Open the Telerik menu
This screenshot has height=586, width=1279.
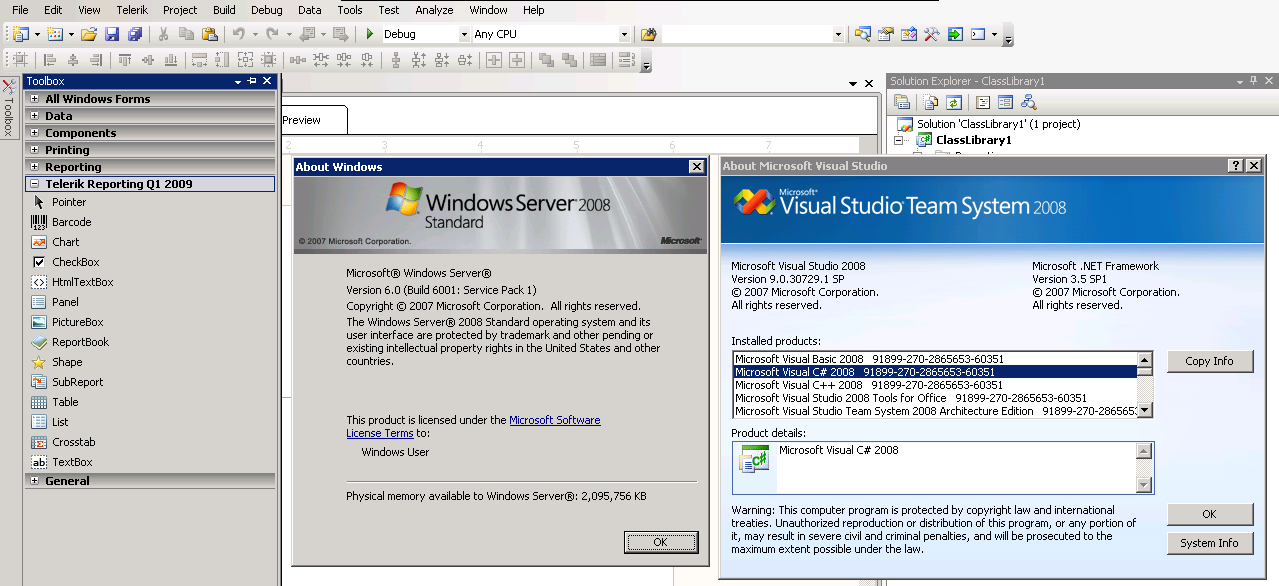[x=132, y=10]
